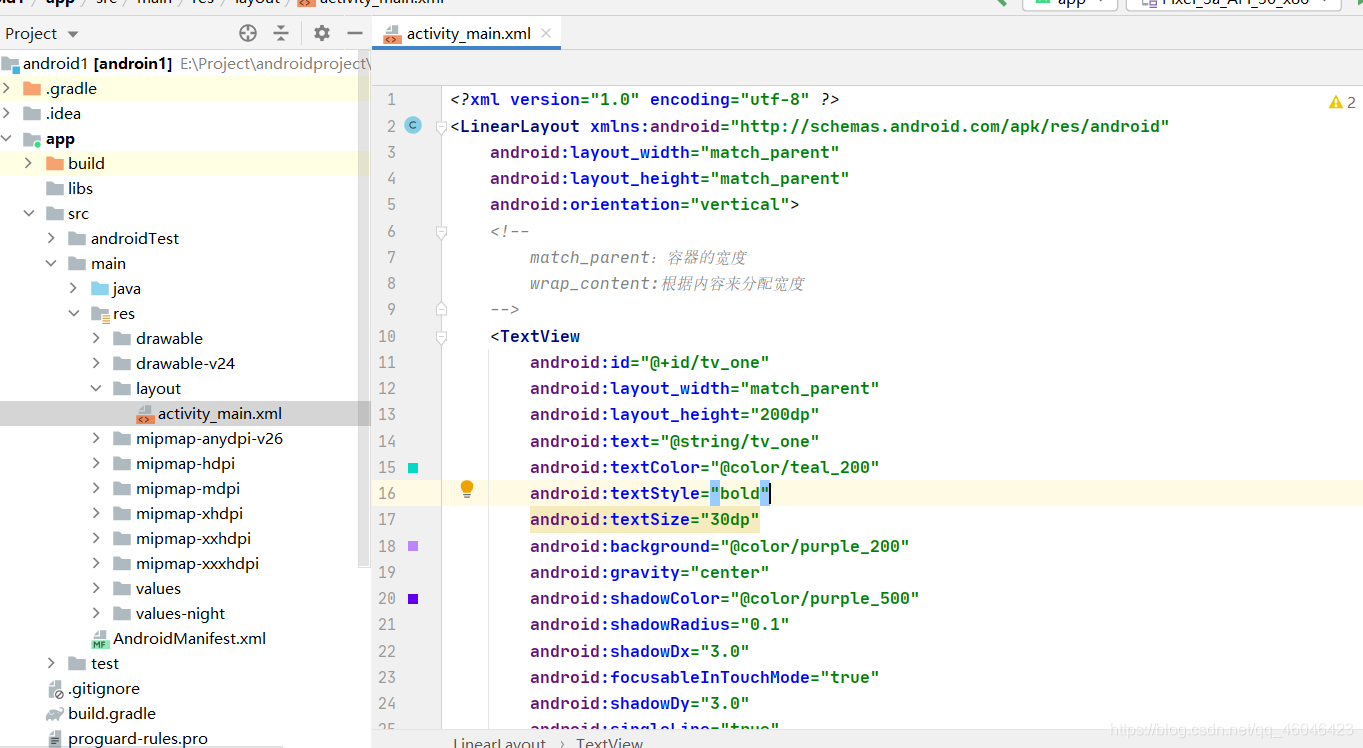This screenshot has height=748, width=1363.
Task: Click android:layout_height="200dp" line
Action: (675, 414)
